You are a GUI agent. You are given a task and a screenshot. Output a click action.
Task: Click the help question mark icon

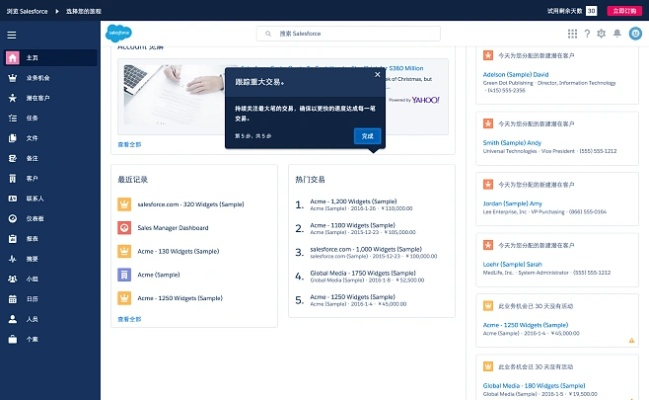[586, 34]
